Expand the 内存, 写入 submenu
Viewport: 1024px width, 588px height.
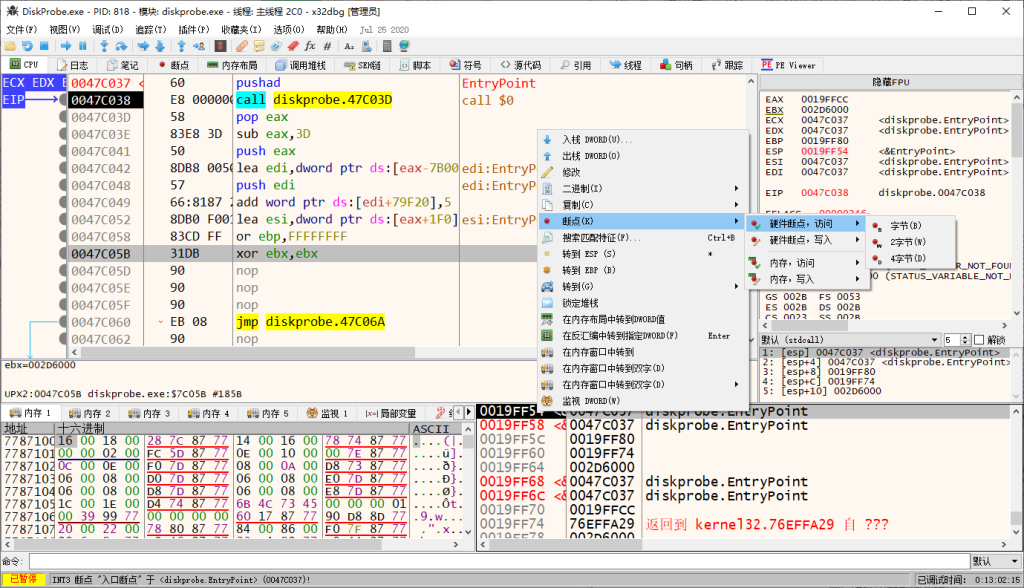(807, 279)
